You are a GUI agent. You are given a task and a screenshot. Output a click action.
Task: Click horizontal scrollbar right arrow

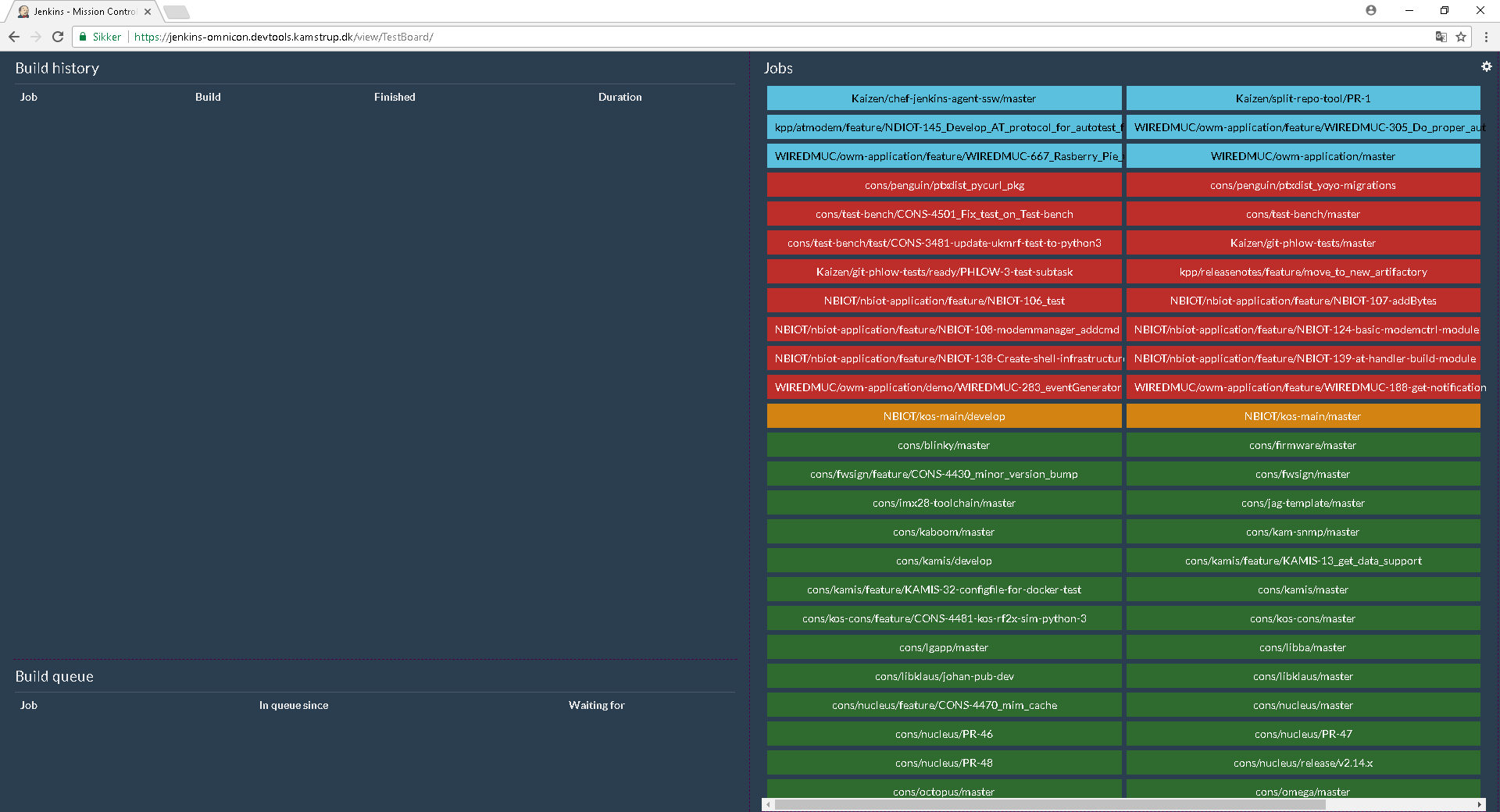coord(1479,804)
